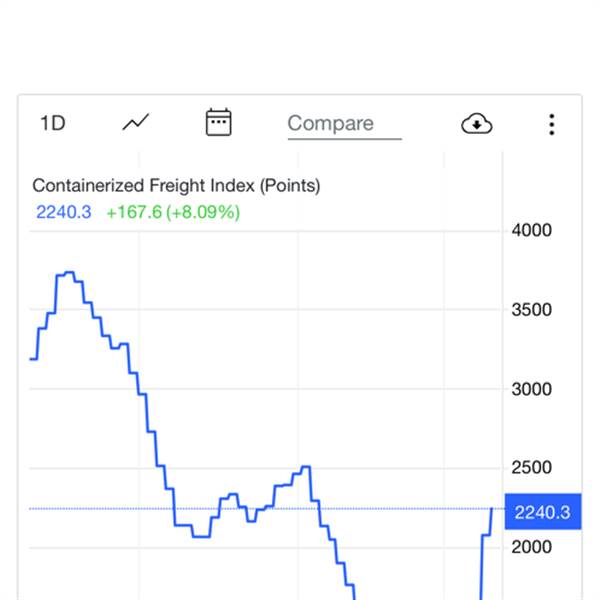Open the 1D timeframe selector

[53, 123]
